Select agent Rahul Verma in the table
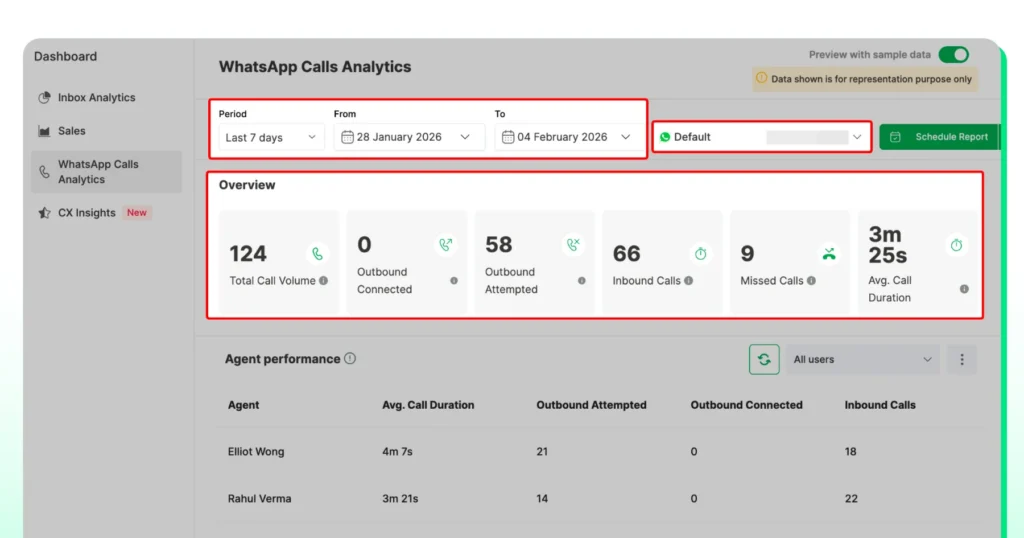The image size is (1024, 538). [x=259, y=499]
